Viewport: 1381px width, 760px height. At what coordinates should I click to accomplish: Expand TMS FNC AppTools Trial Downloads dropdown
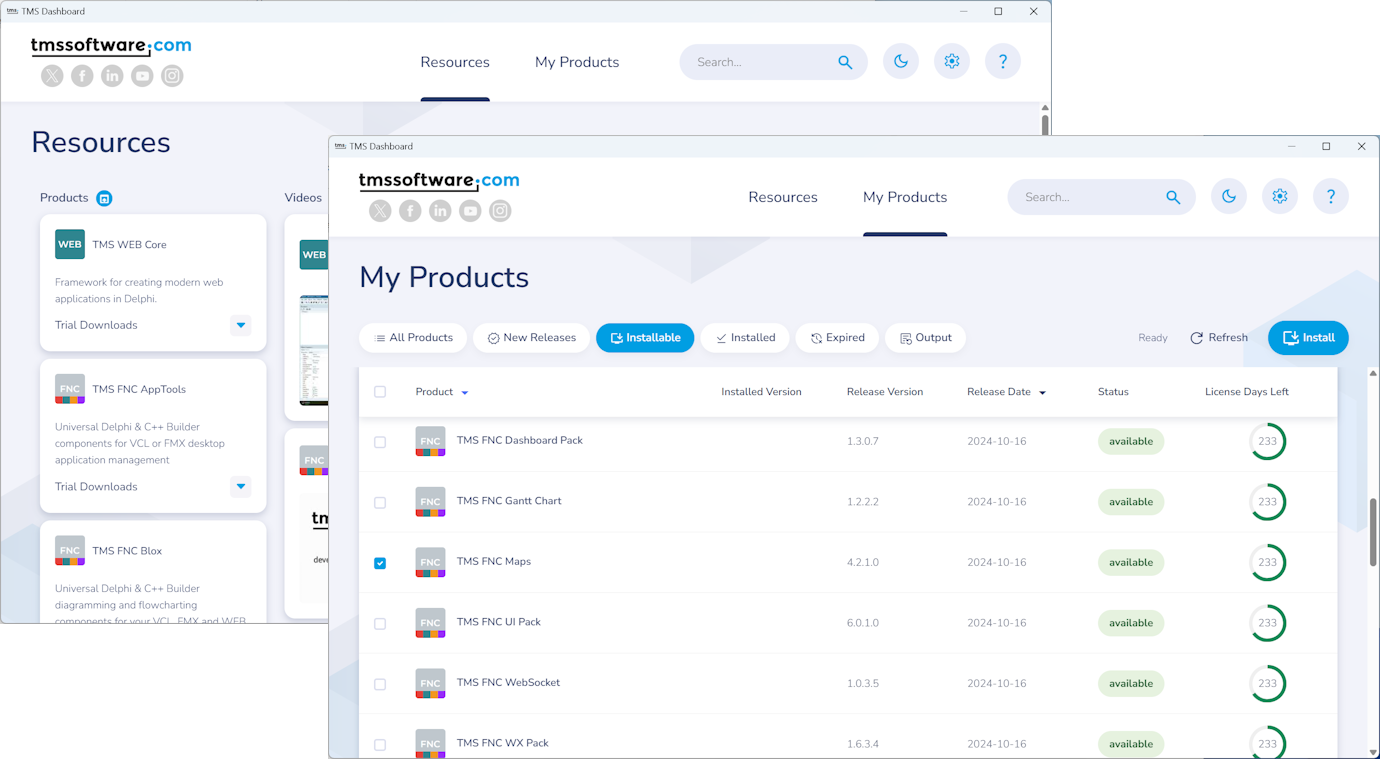click(x=241, y=487)
